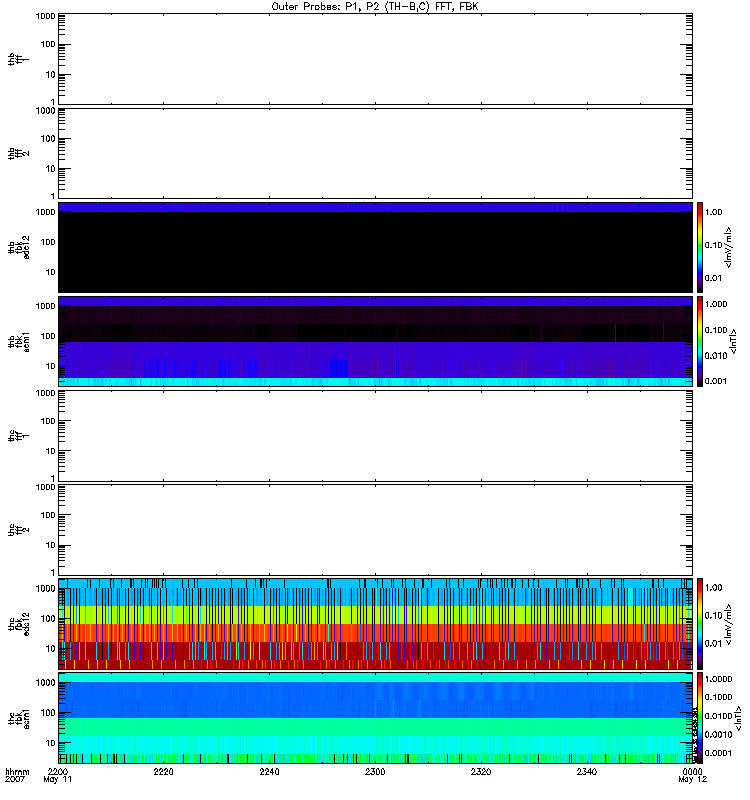Click the 1.000 value on thb scm1 color bar
Screen dimensions: 750x800
716,304
